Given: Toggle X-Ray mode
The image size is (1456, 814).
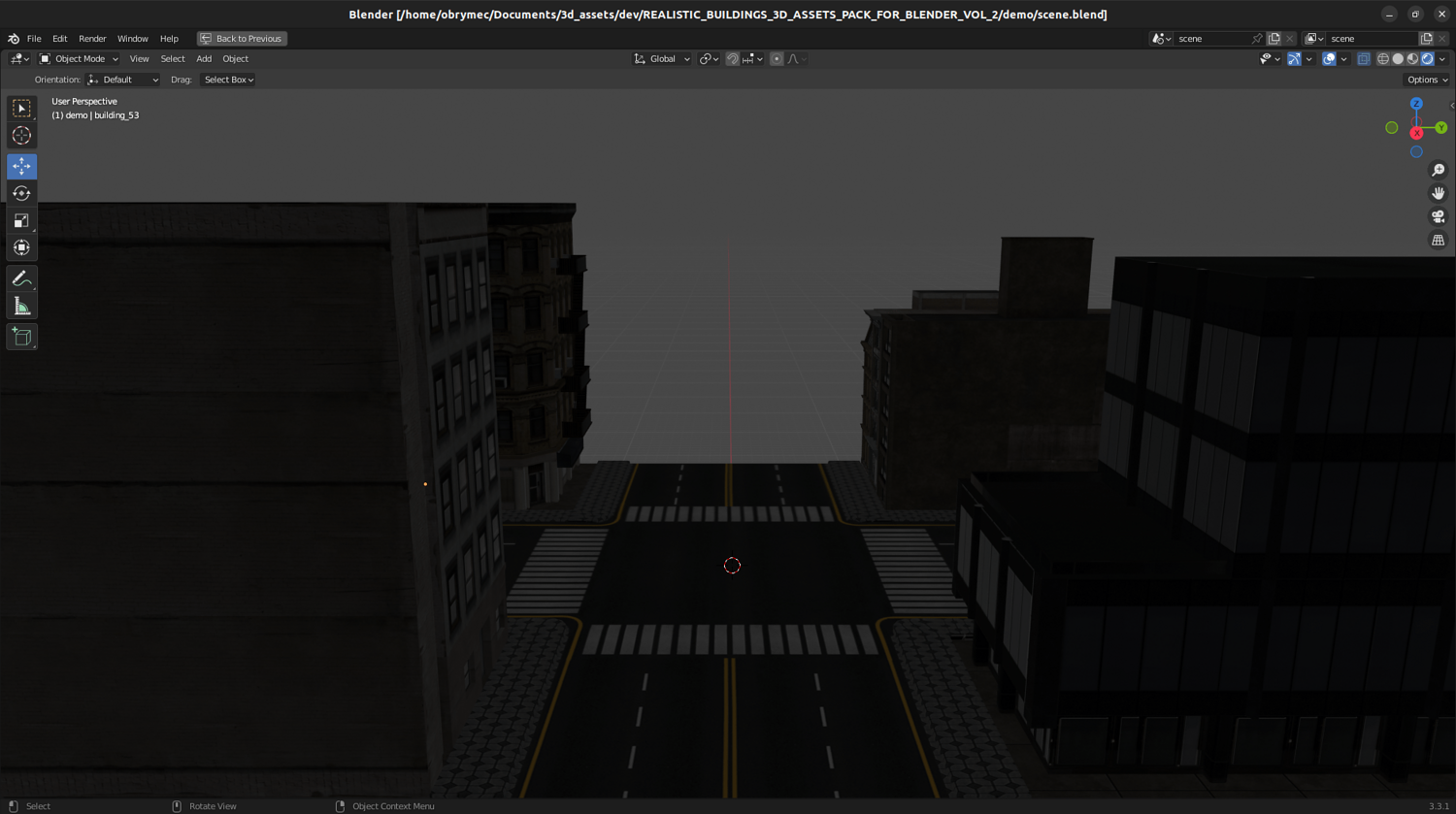Looking at the screenshot, I should point(1364,59).
